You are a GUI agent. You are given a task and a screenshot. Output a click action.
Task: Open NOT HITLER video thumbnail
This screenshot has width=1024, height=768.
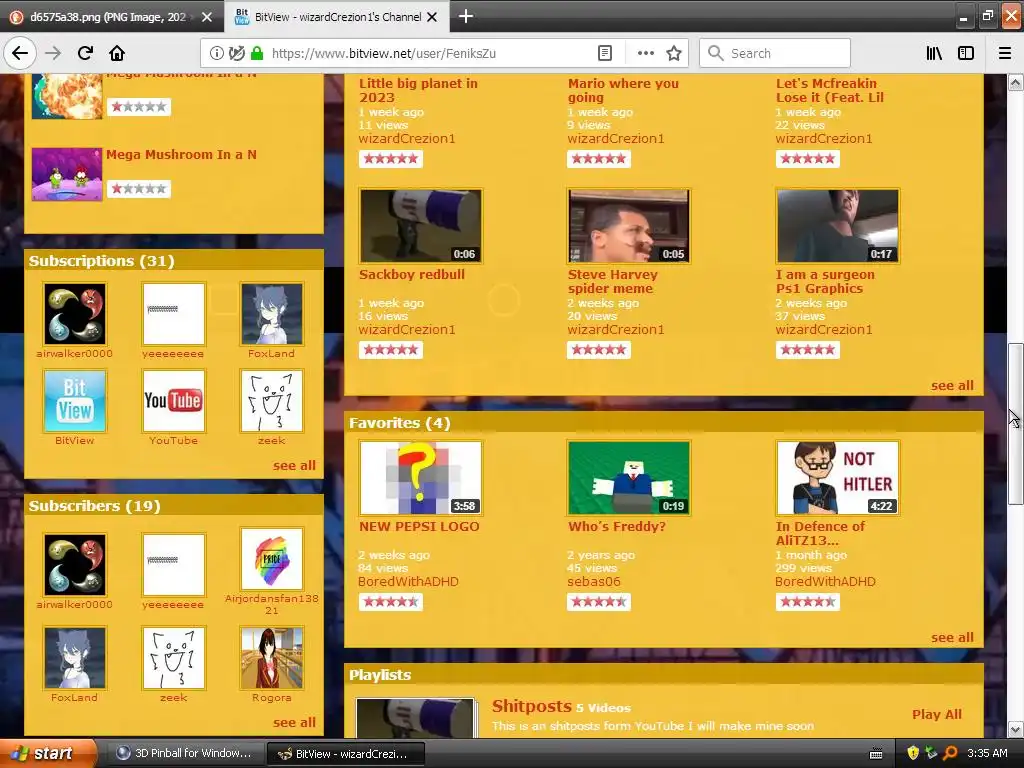837,478
